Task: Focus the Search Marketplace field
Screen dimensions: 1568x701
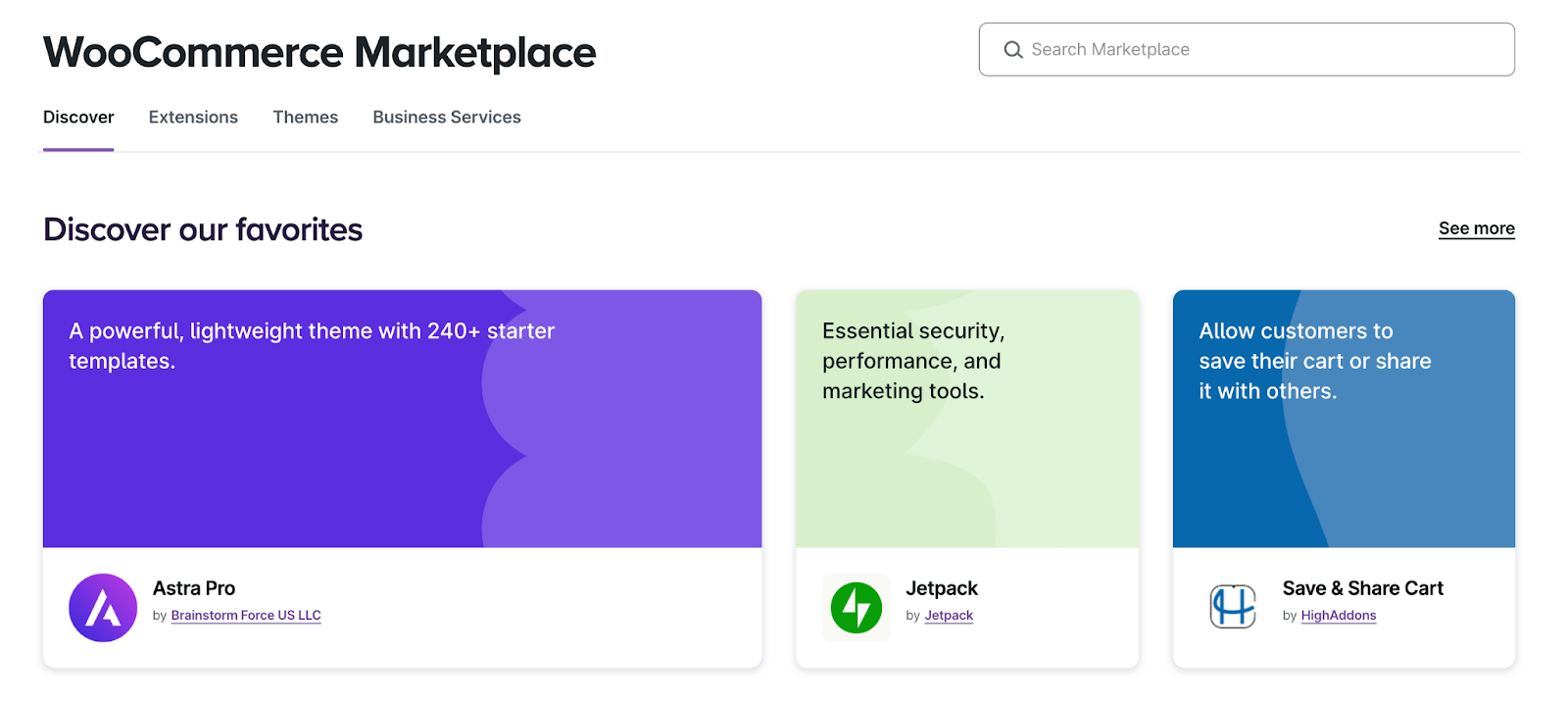Action: coord(1247,49)
